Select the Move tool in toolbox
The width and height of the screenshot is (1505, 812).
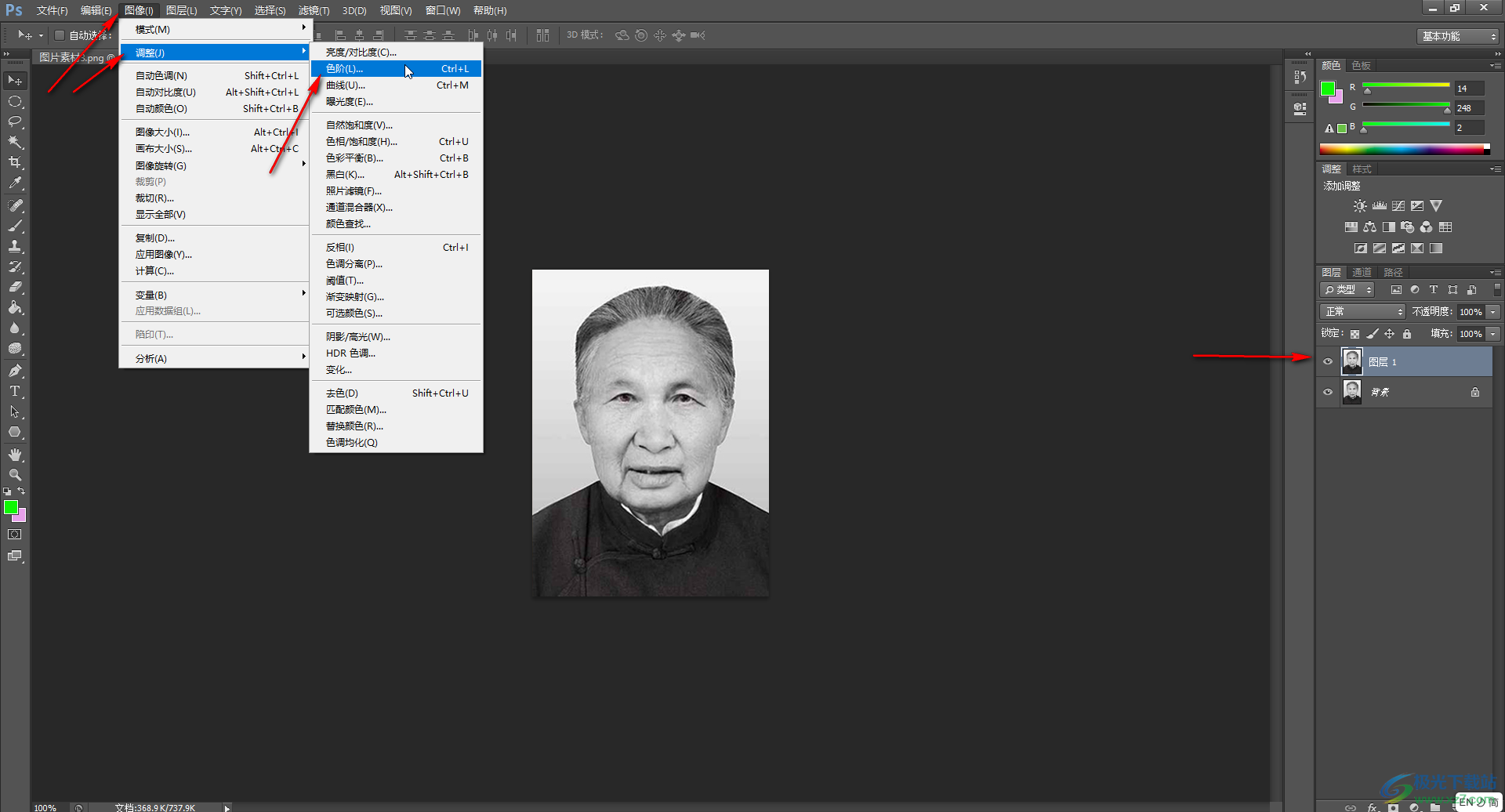tap(15, 81)
